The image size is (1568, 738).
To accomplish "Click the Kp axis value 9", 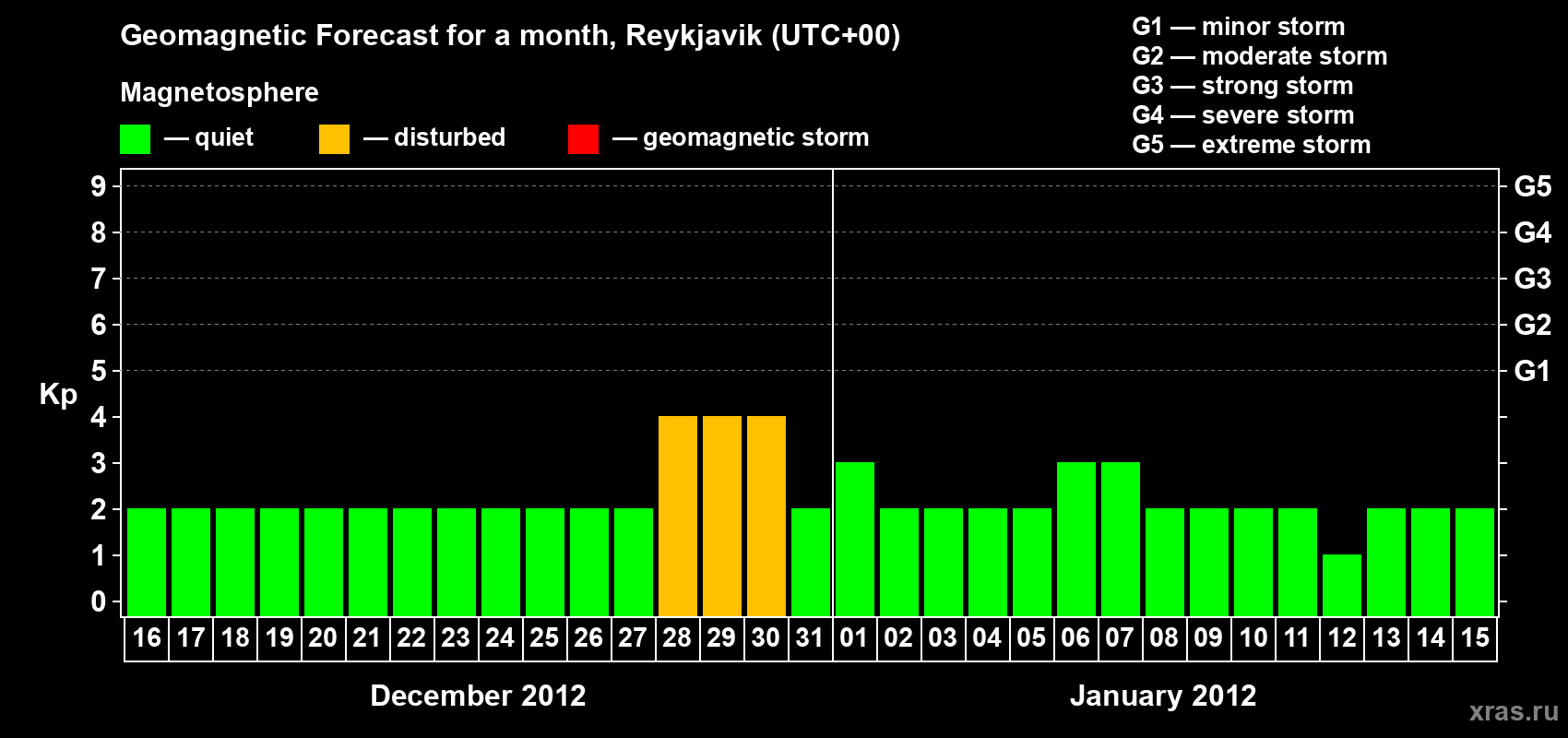I will (x=99, y=186).
